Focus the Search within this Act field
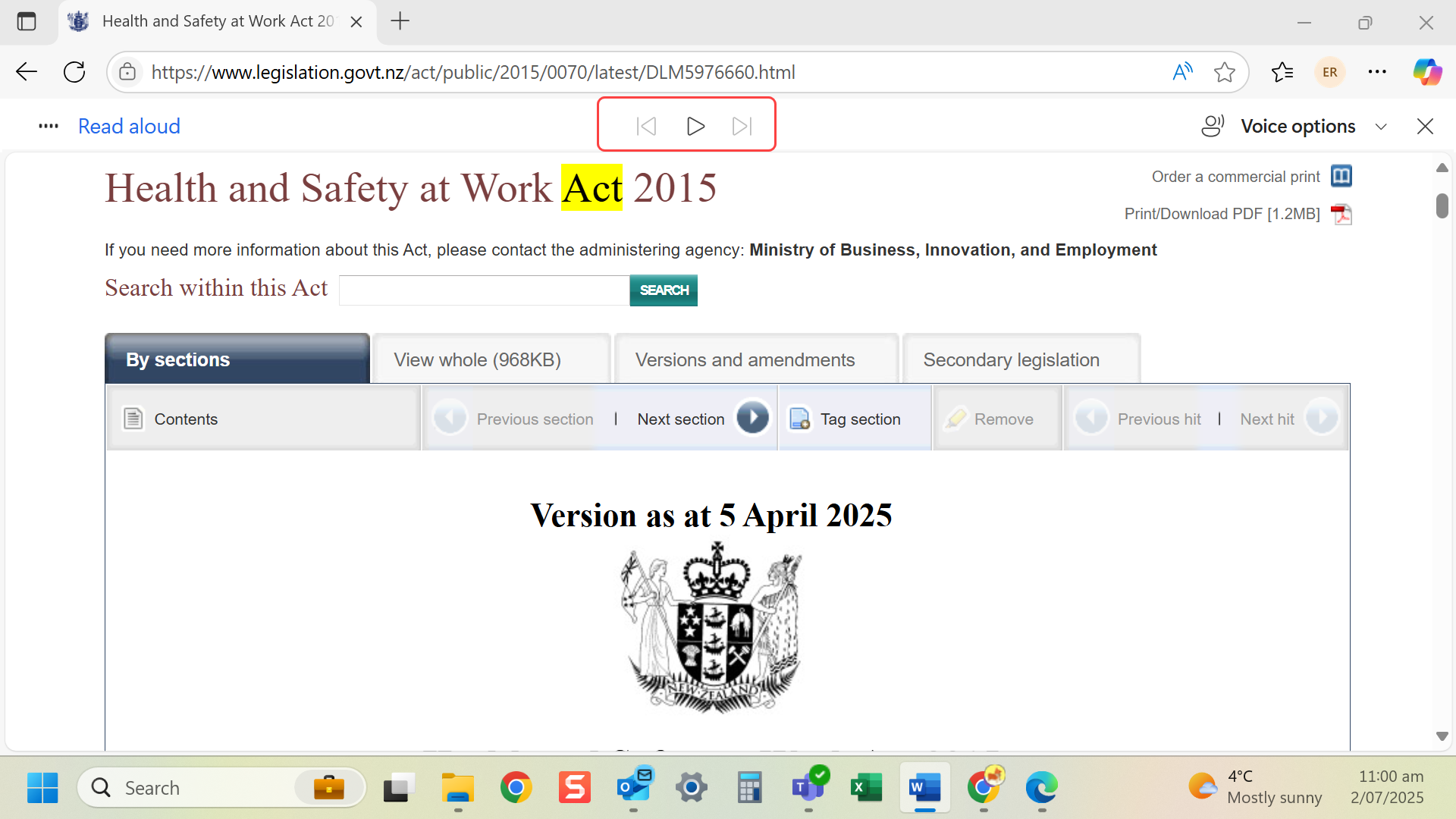This screenshot has height=819, width=1456. click(x=484, y=290)
